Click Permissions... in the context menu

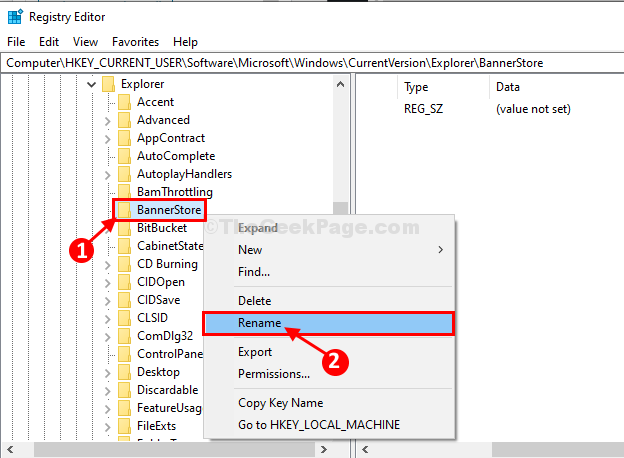273,374
